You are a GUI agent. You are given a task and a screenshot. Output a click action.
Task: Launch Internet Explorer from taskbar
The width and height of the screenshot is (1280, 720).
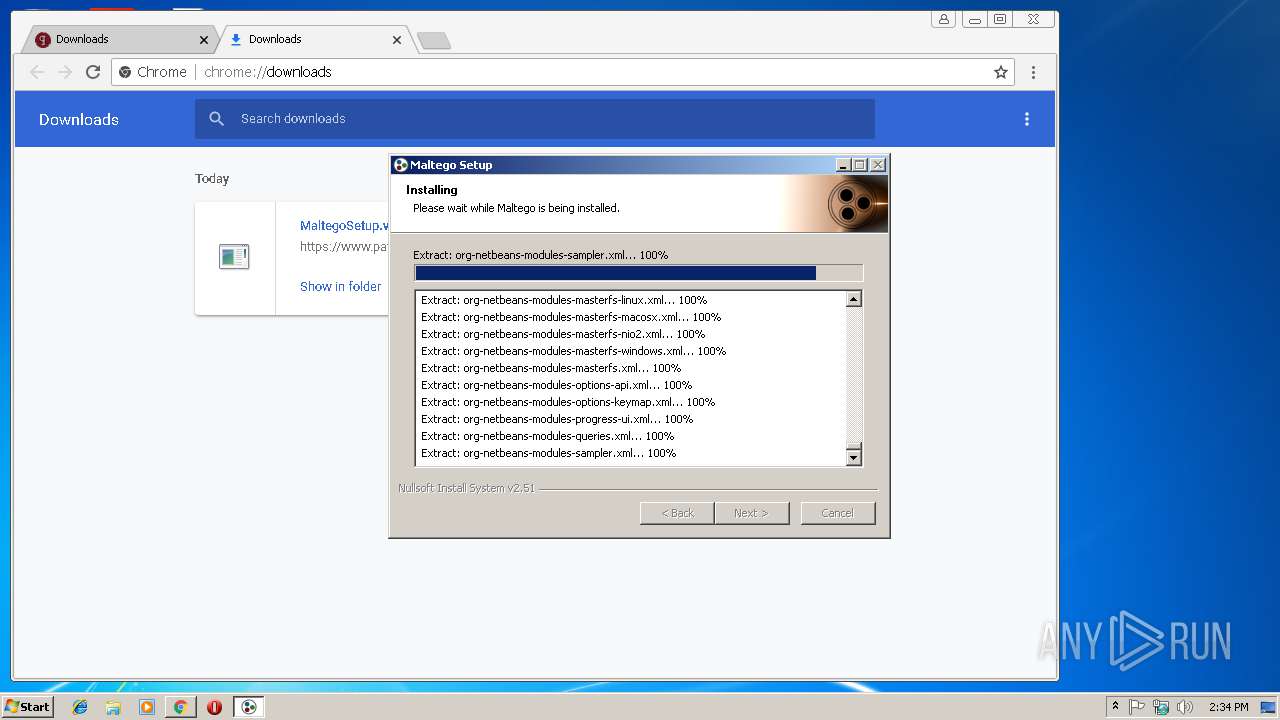click(x=80, y=707)
